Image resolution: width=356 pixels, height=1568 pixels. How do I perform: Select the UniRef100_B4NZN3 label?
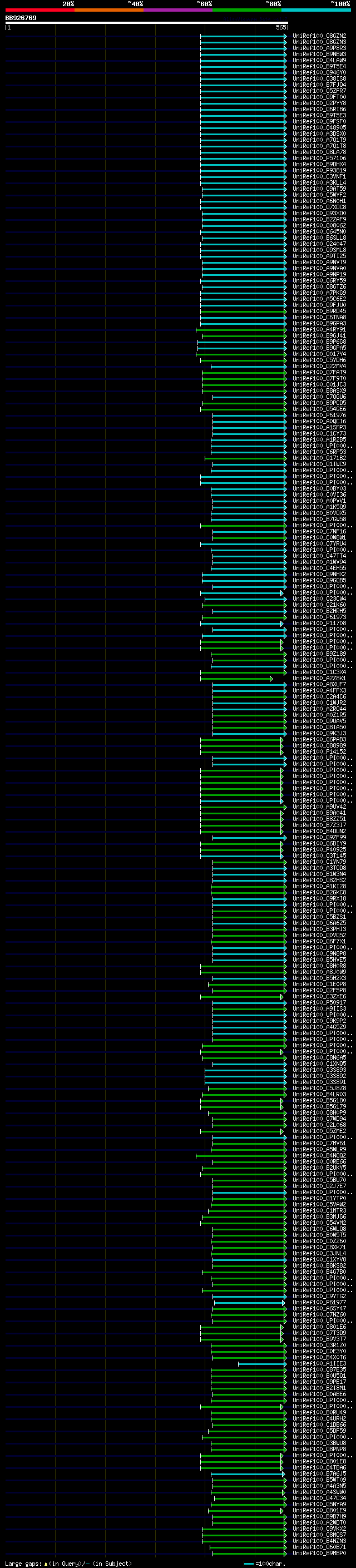319,1541
